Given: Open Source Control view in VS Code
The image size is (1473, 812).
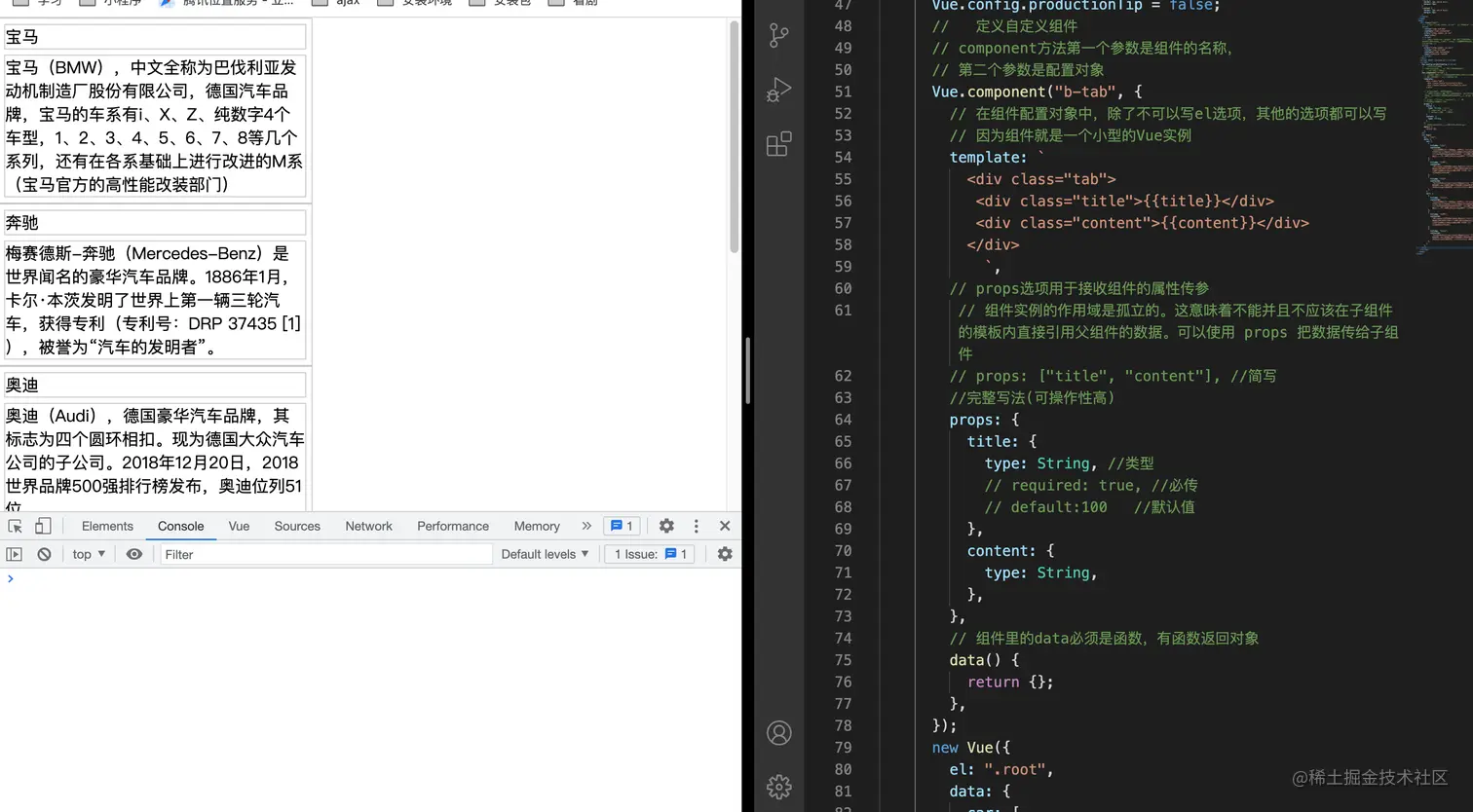Looking at the screenshot, I should [x=779, y=36].
